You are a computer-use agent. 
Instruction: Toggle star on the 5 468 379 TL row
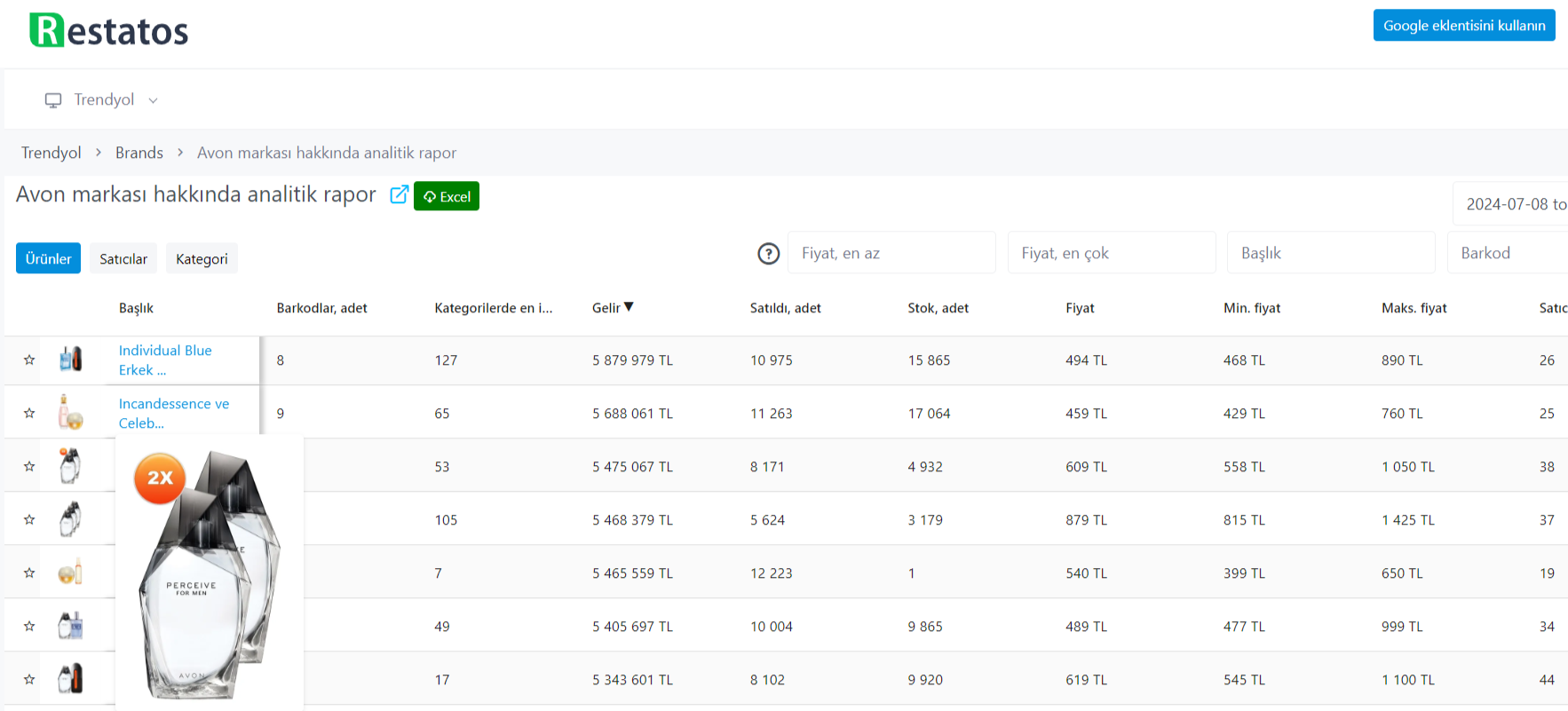(x=29, y=520)
